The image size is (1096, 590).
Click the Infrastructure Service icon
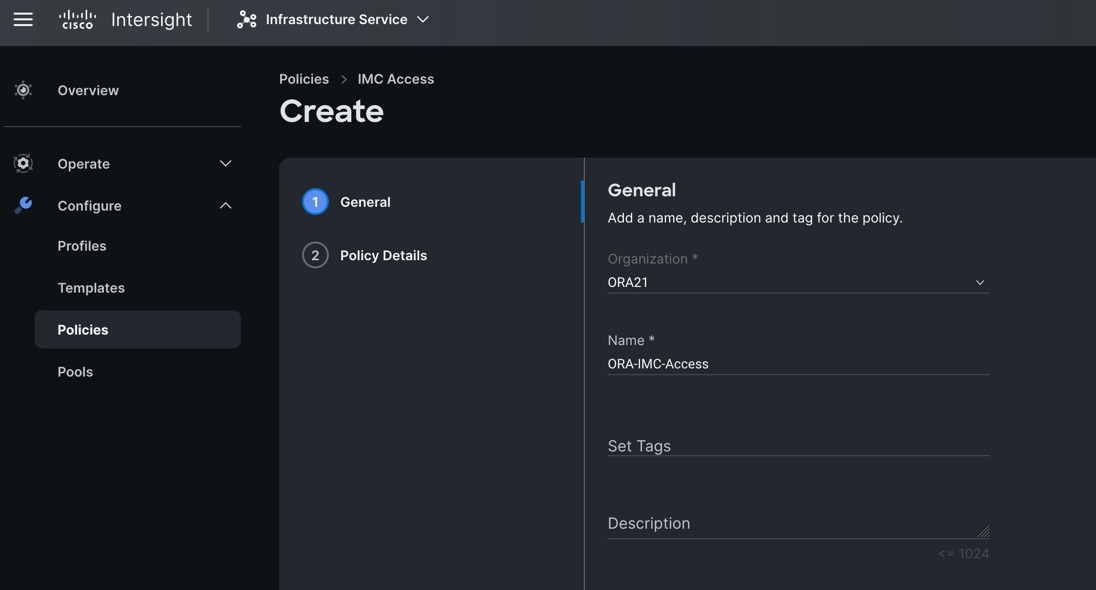tap(246, 20)
